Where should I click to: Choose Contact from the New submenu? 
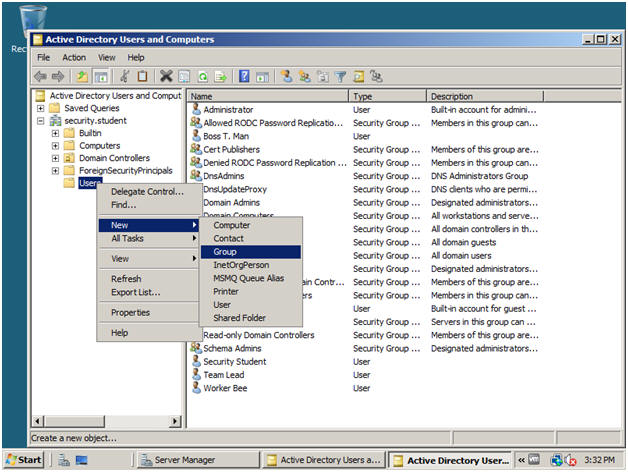[x=251, y=238]
